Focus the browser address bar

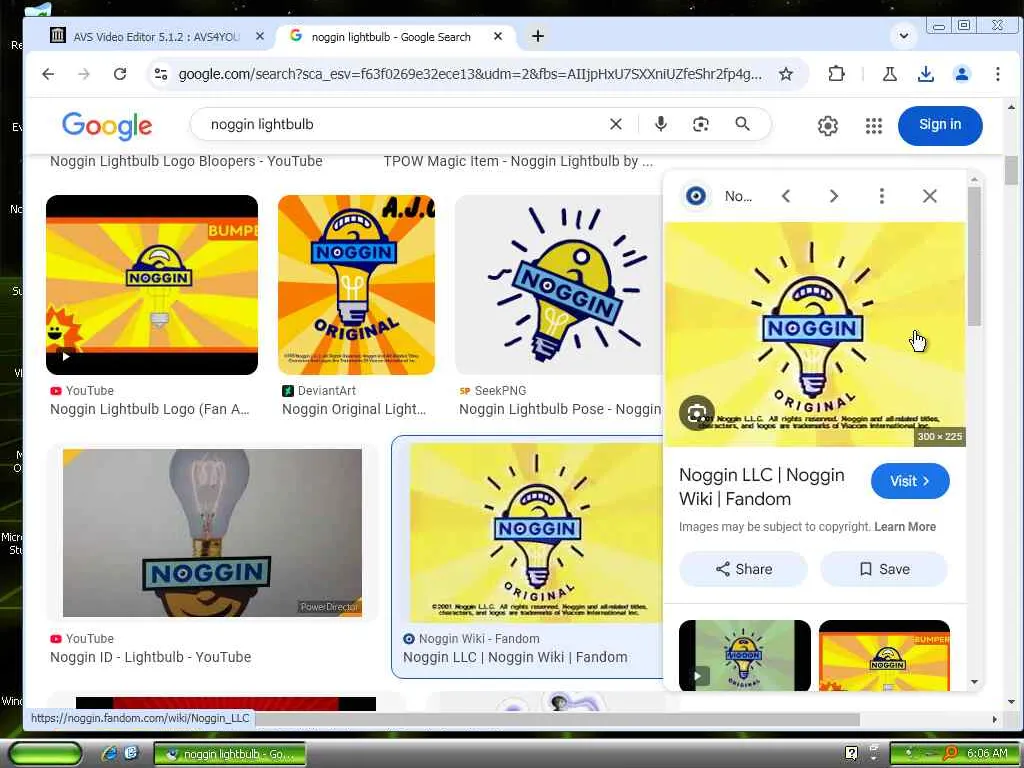pyautogui.click(x=470, y=74)
